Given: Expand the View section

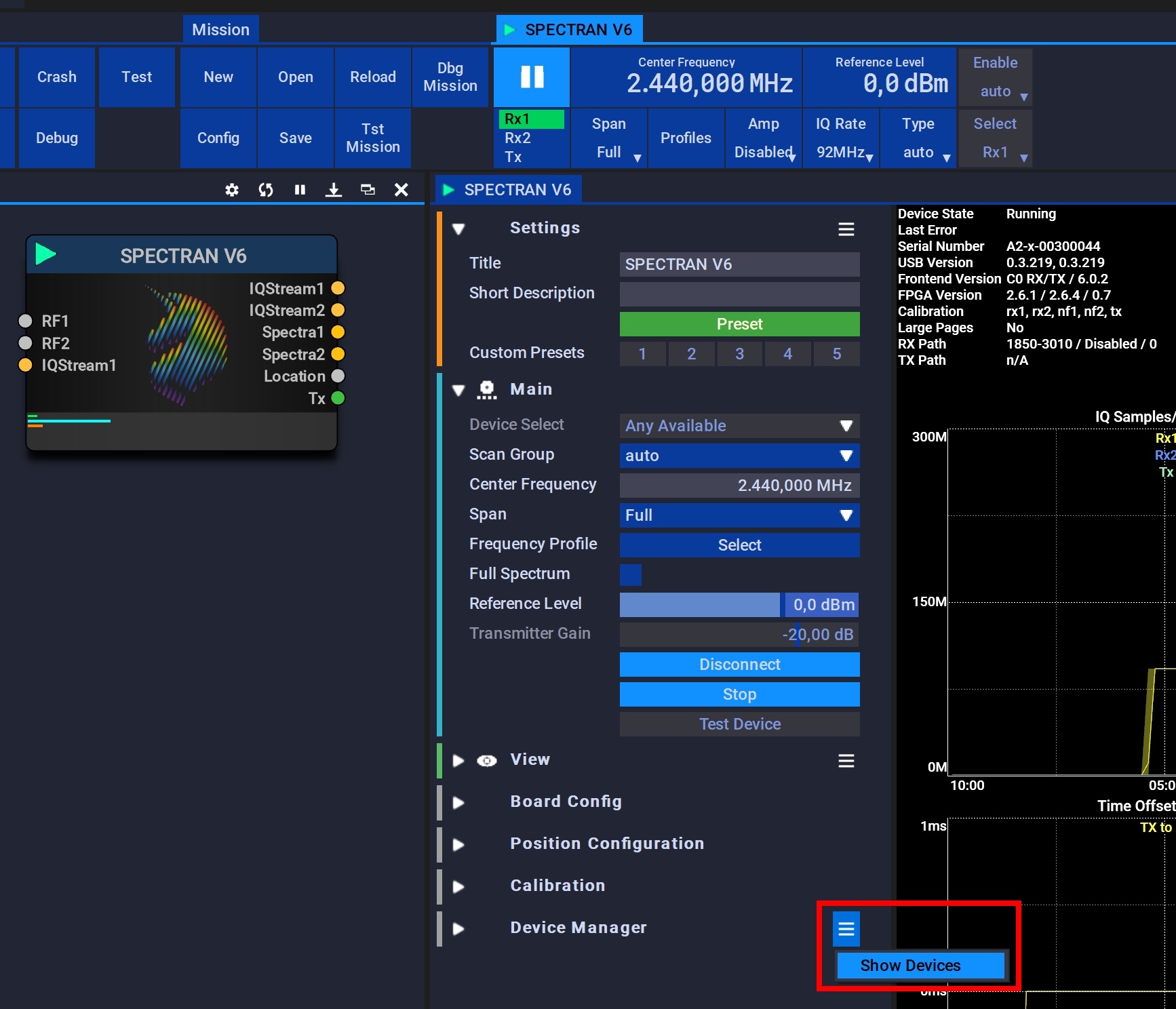Looking at the screenshot, I should point(458,761).
